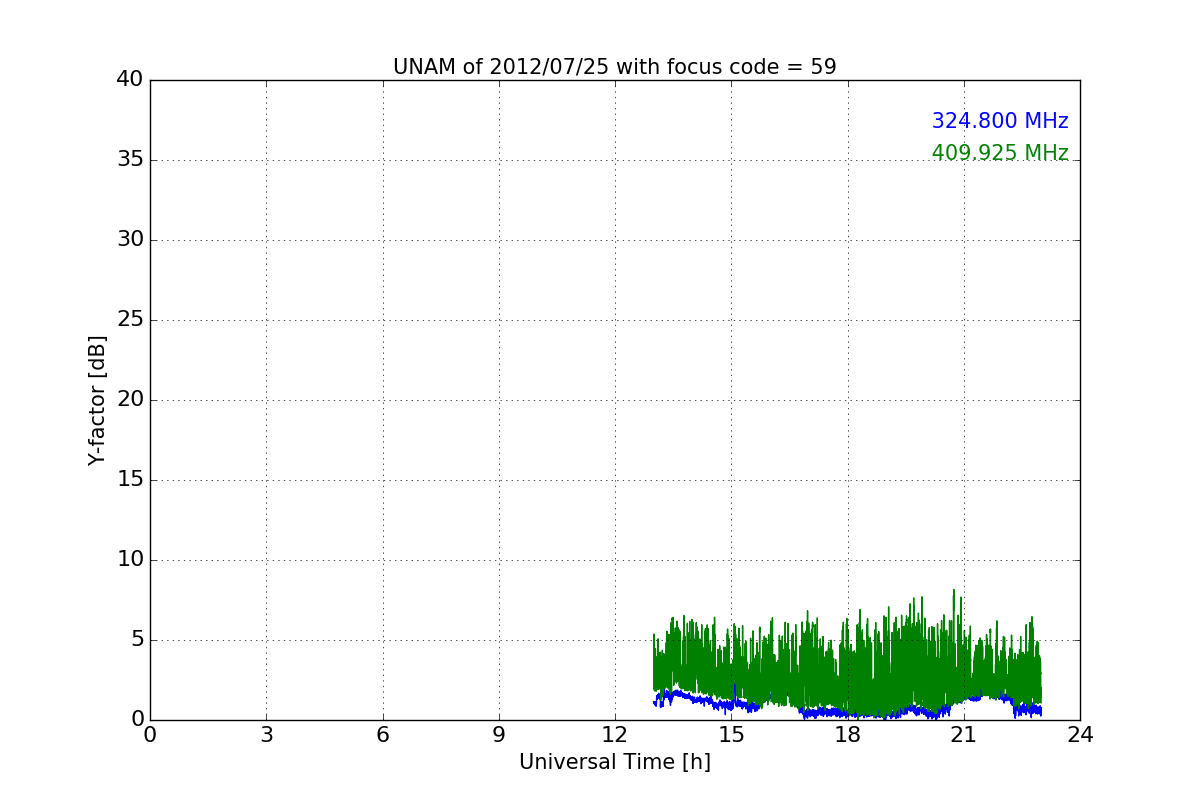This screenshot has height=800, width=1200.
Task: Click the y-axis tick label 10
Action: (130, 559)
